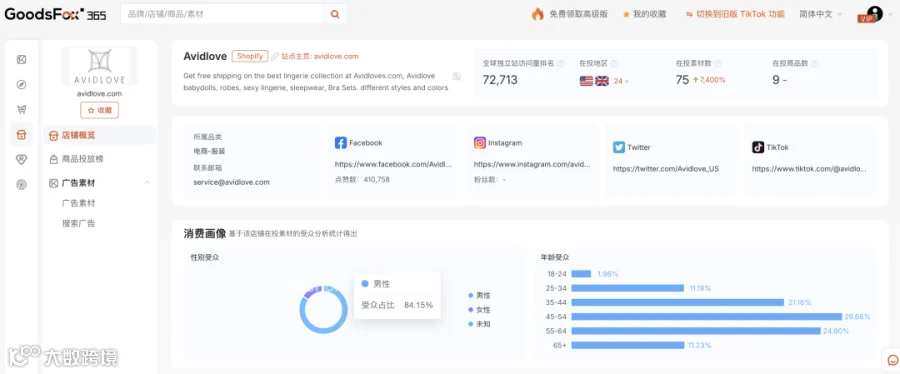Click the info icon next to 全球独立站访问量排名
Screen dimensions: 900x374
click(x=561, y=64)
